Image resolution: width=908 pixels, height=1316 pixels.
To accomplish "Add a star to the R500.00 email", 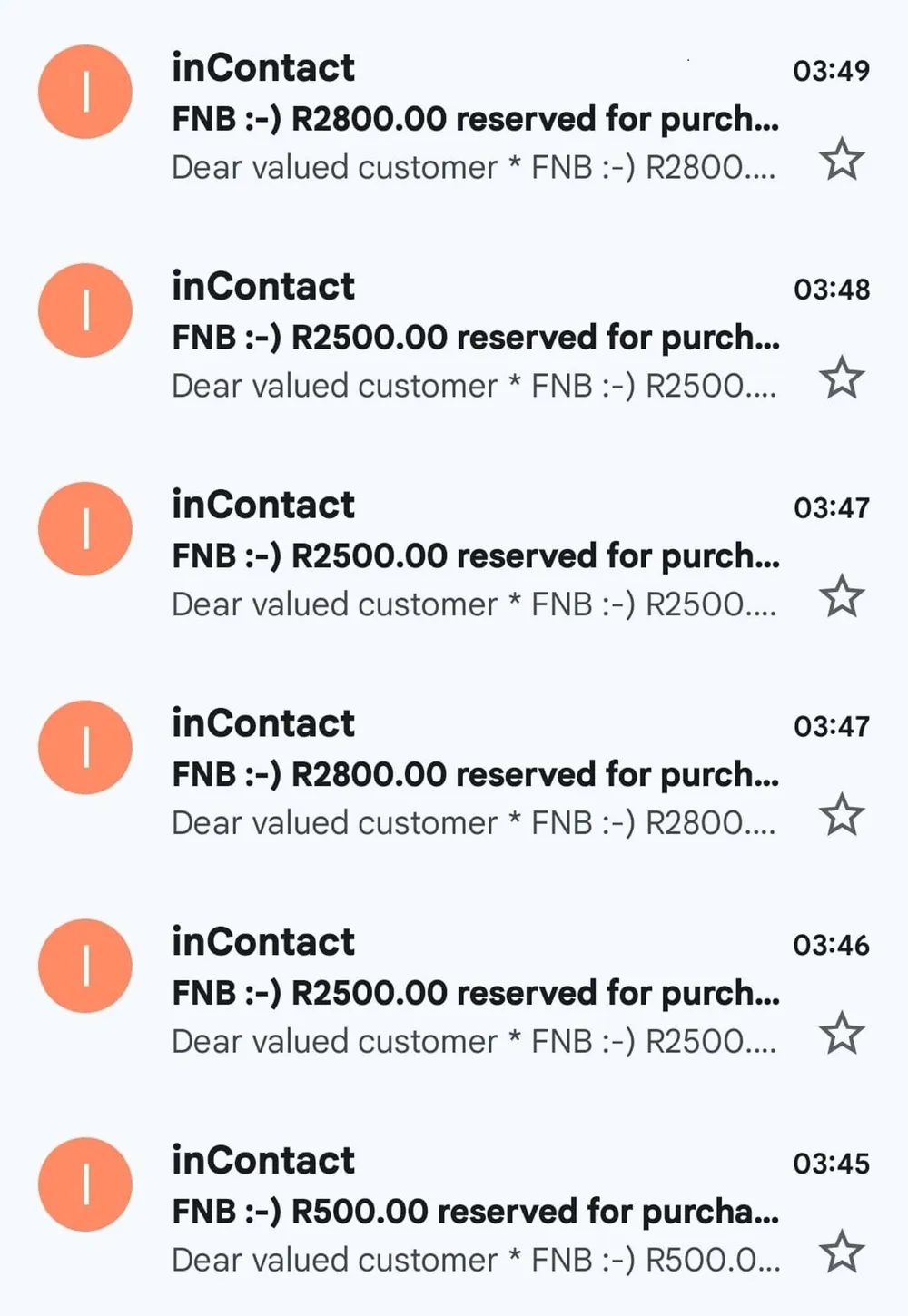I will pyautogui.click(x=842, y=1252).
